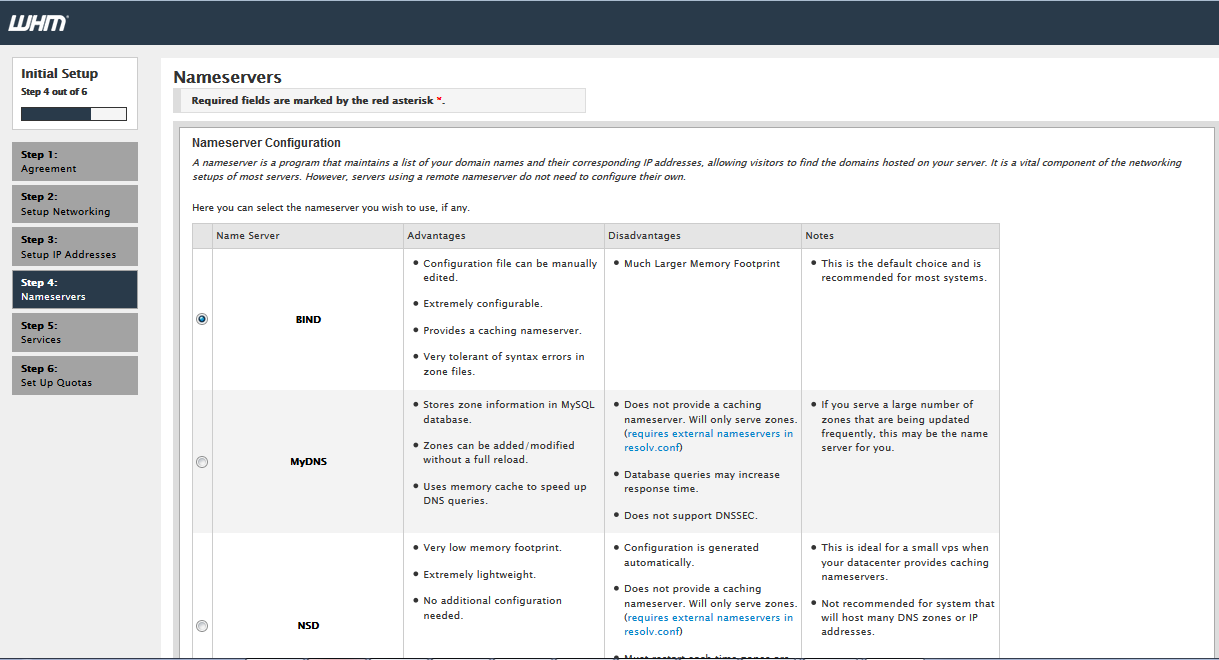1219x660 pixels.
Task: Open Step 6: Set Up Quotas
Action: [75, 376]
